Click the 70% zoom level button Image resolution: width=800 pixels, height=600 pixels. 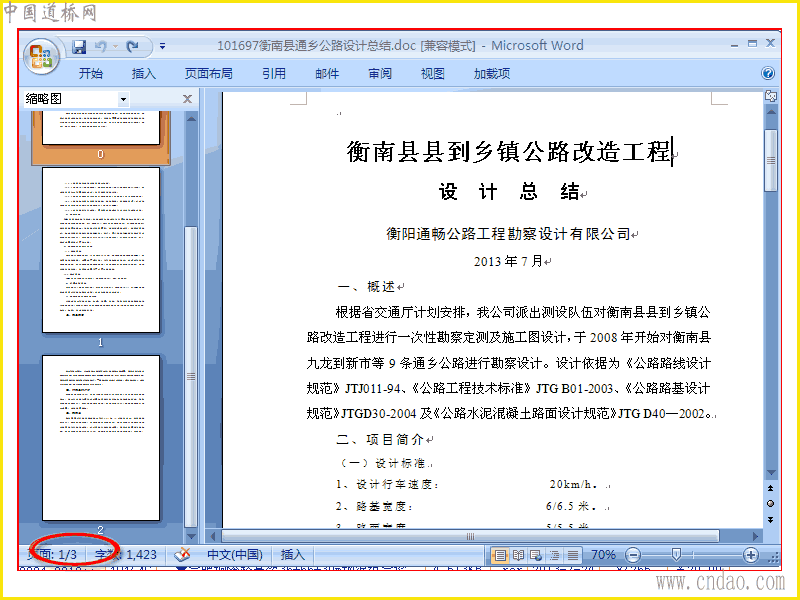[x=604, y=554]
